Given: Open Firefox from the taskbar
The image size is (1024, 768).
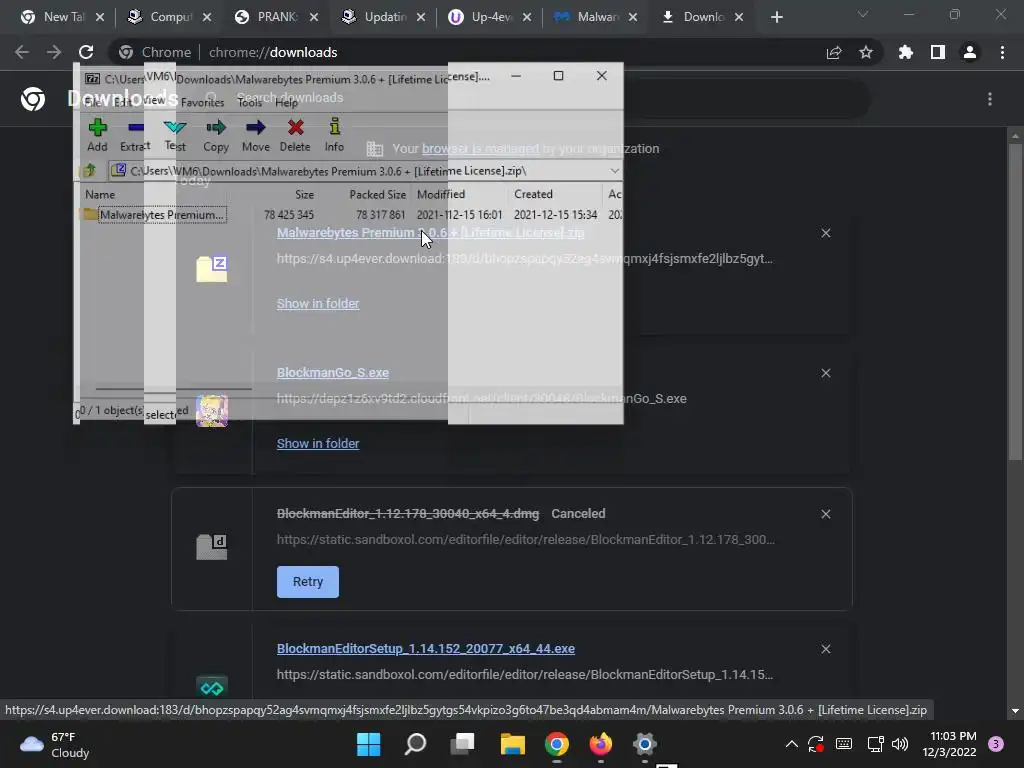Looking at the screenshot, I should tap(601, 744).
